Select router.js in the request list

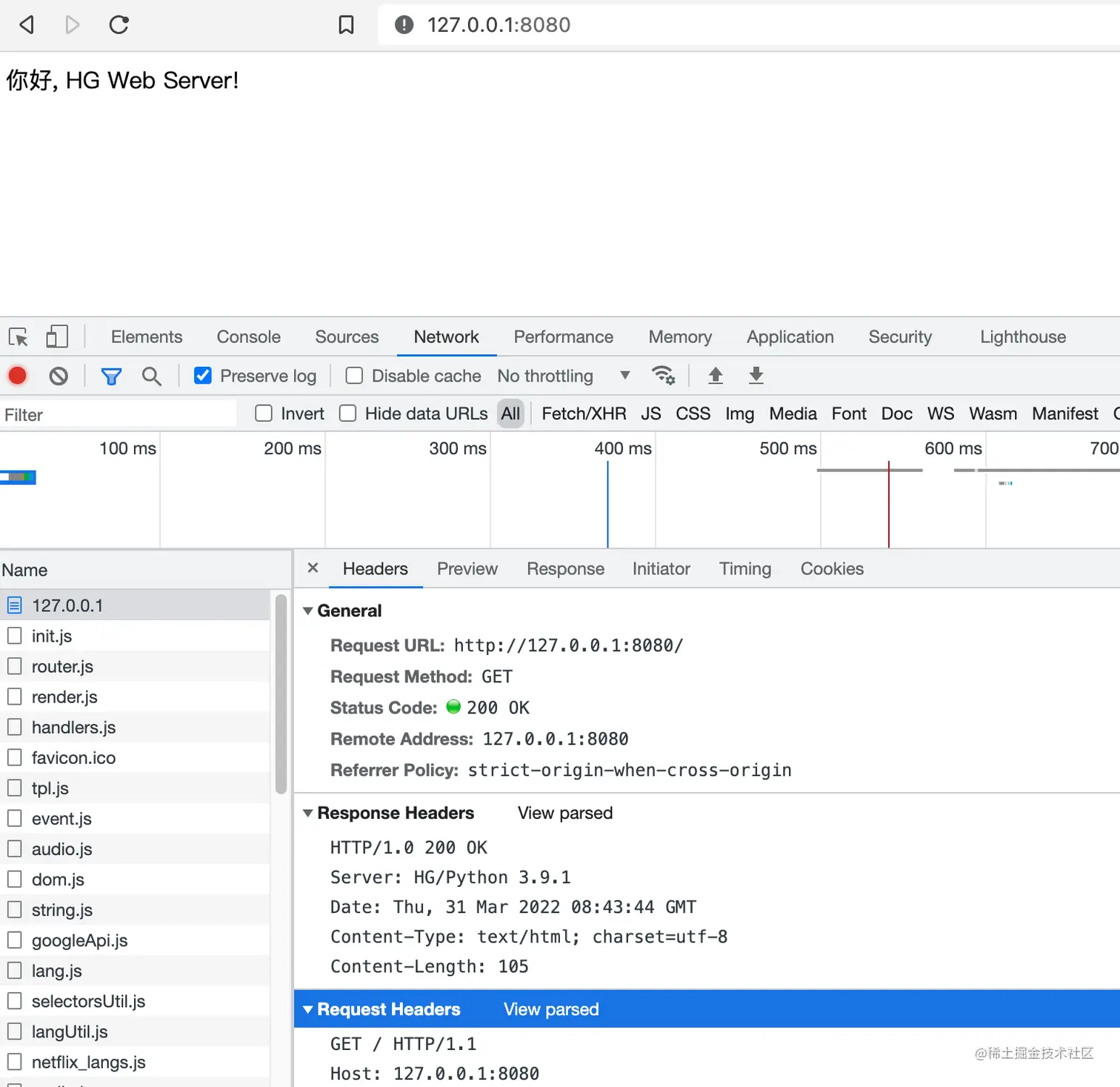(x=135, y=666)
